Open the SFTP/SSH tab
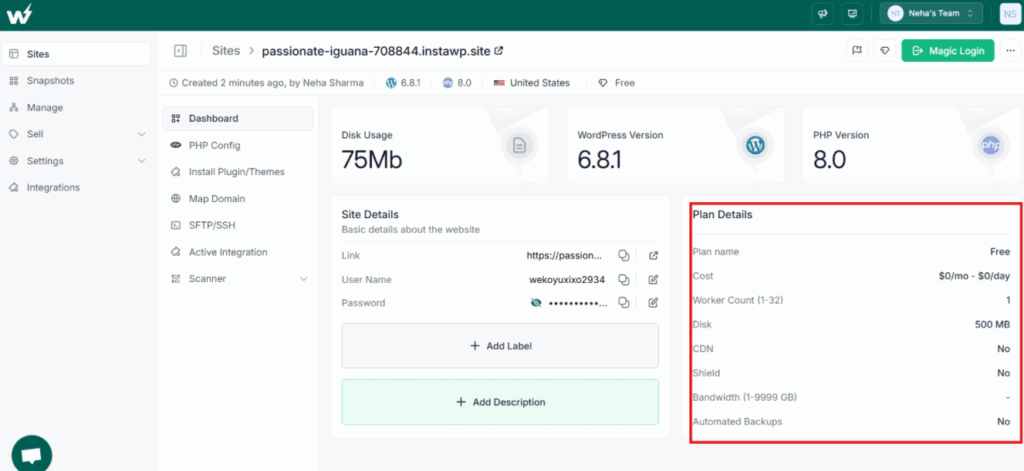1024x471 pixels. [238, 225]
